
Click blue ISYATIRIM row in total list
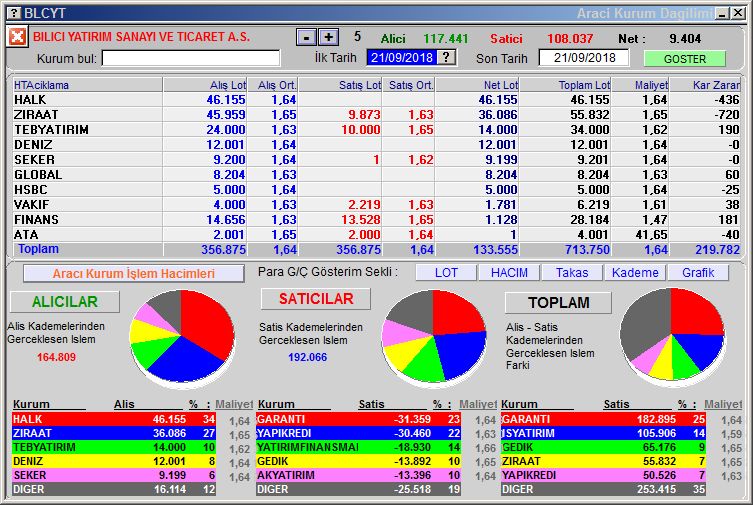tap(604, 433)
